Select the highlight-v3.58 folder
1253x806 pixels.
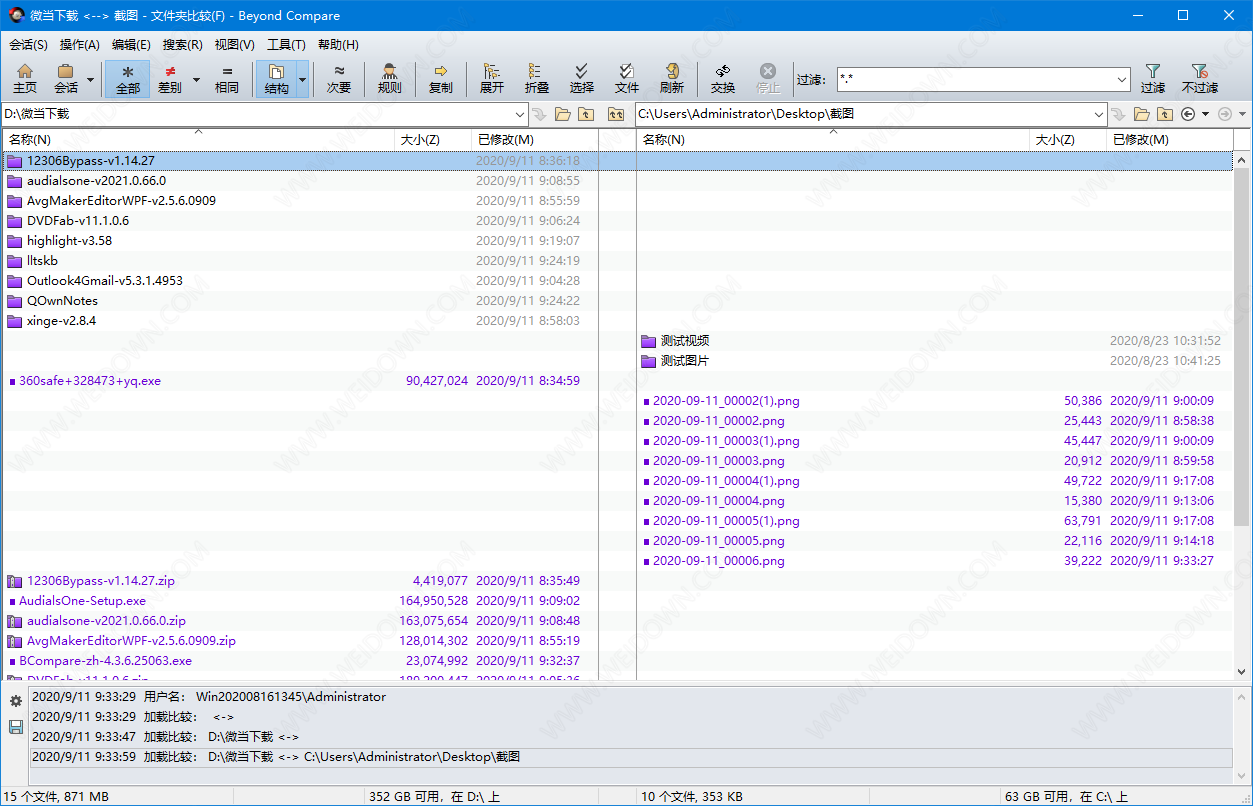click(x=69, y=241)
